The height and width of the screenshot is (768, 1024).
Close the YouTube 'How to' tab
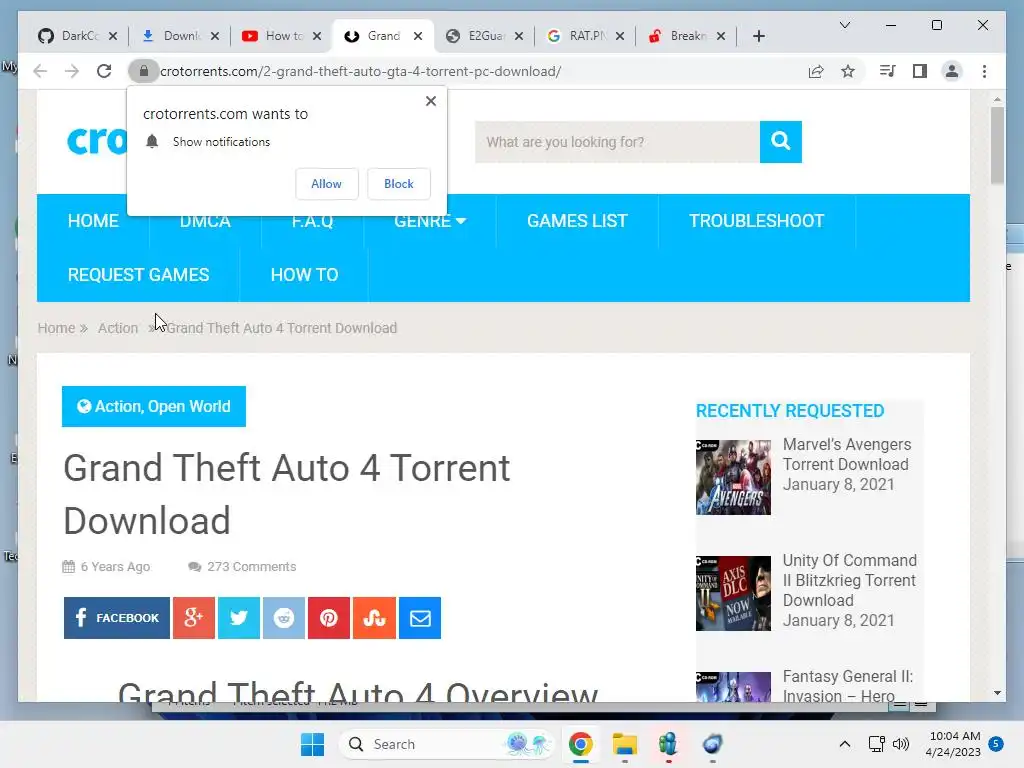tap(317, 36)
